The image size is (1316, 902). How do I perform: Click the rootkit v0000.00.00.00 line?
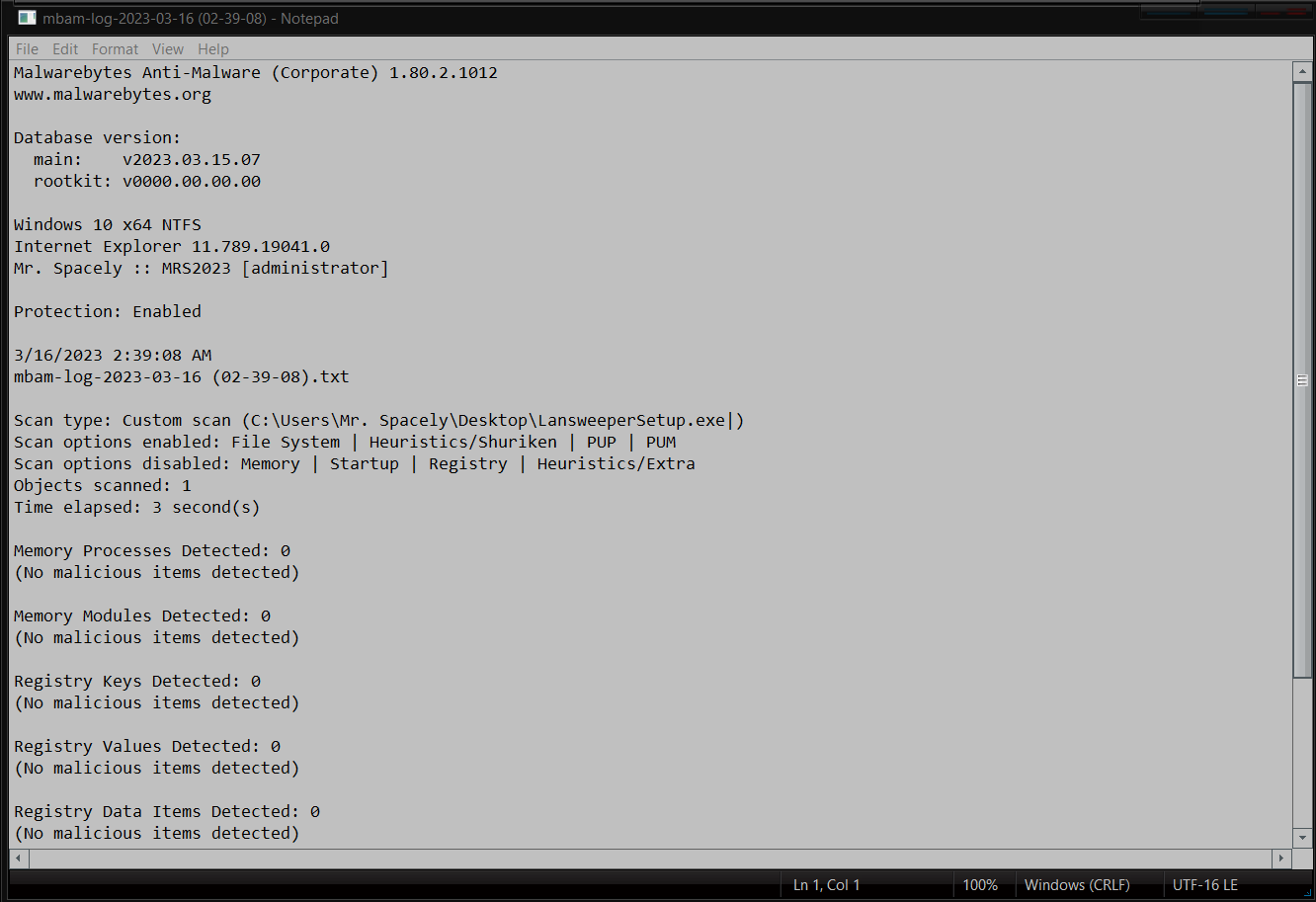point(147,182)
